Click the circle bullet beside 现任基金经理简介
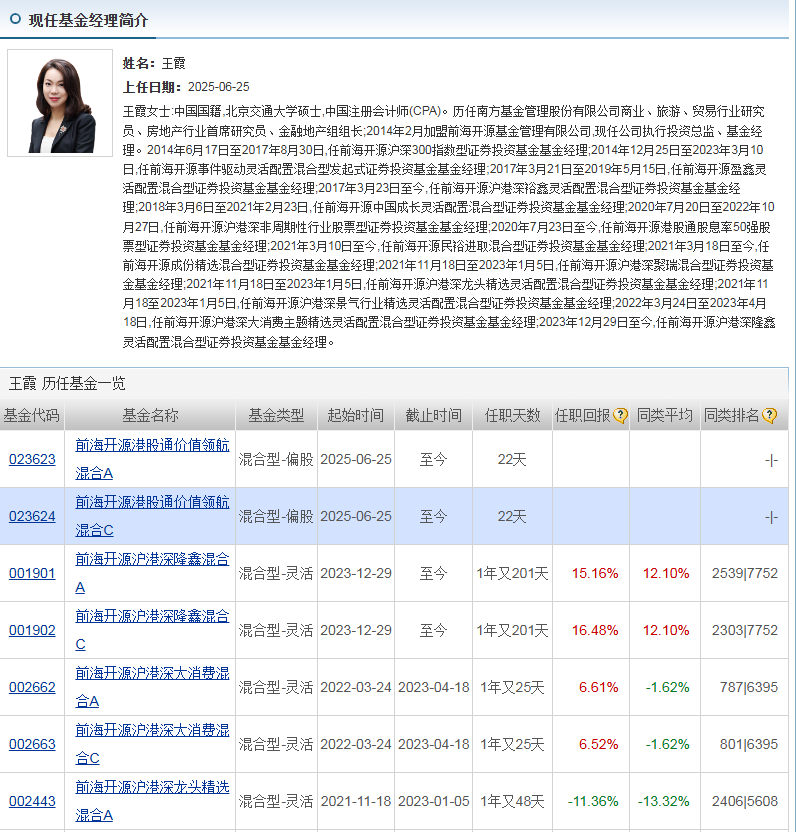 [15, 19]
